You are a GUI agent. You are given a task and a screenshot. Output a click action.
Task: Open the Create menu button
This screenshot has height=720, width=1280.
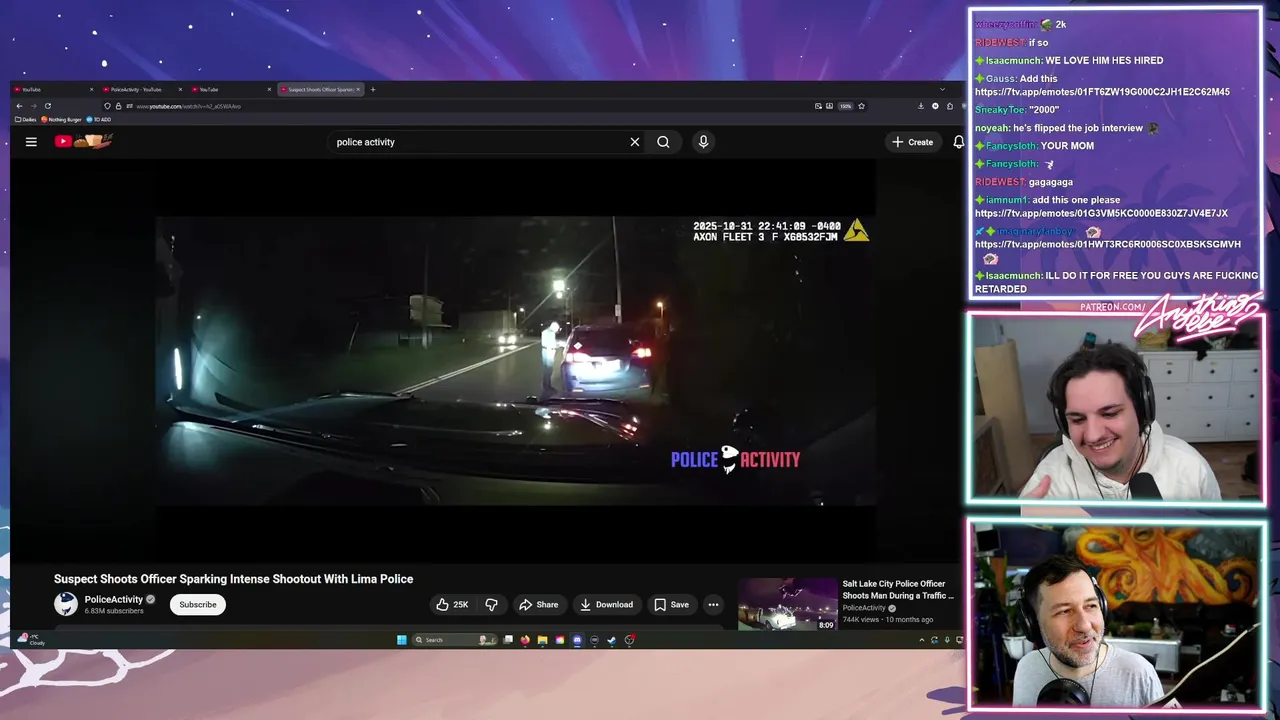912,142
